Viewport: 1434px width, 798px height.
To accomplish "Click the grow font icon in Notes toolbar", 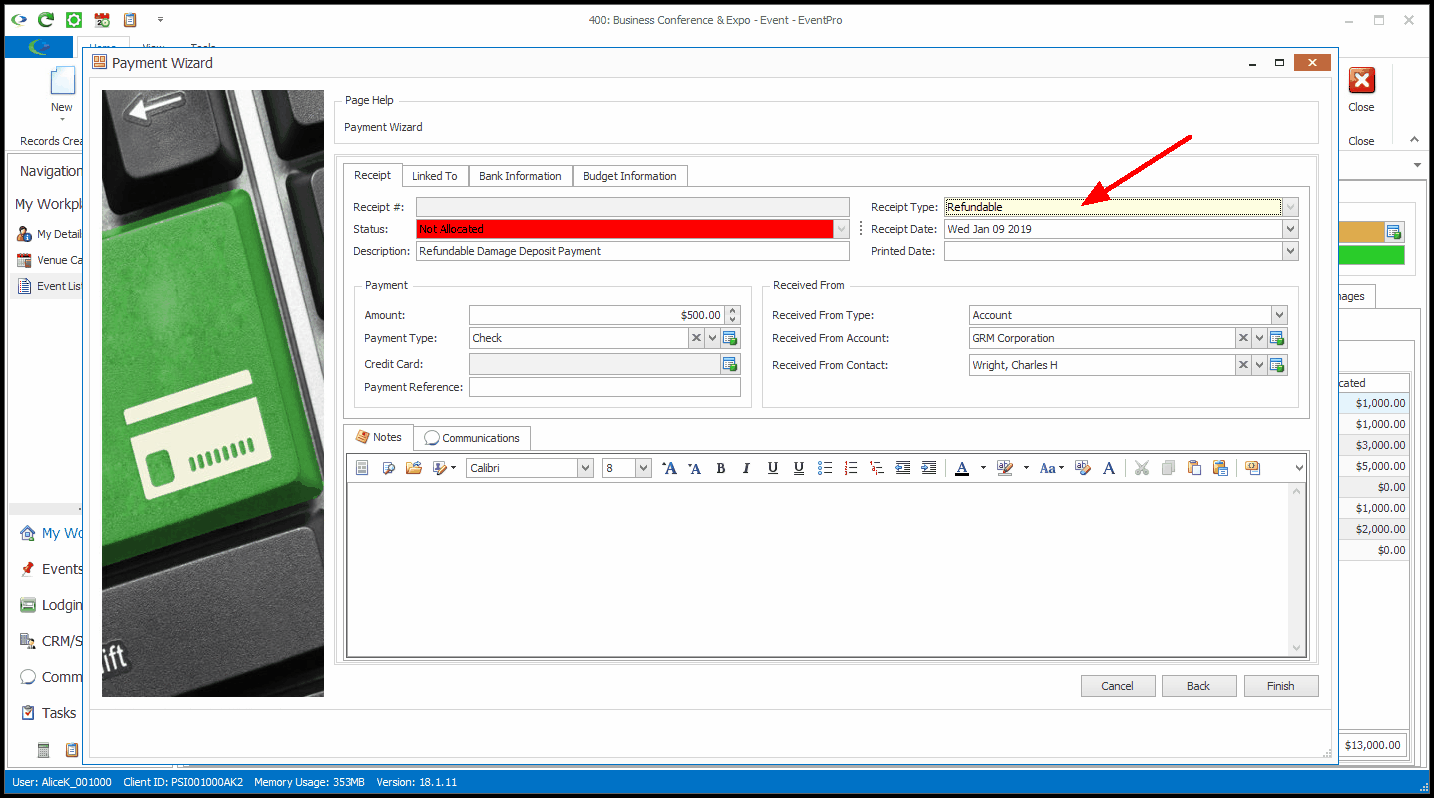I will (669, 468).
